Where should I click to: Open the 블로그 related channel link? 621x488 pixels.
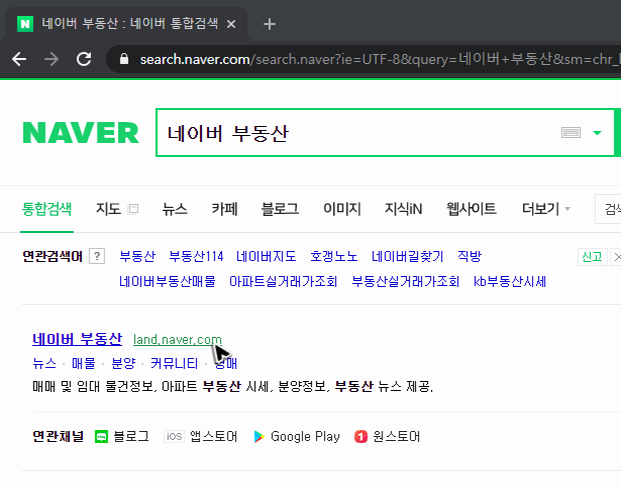pos(131,437)
